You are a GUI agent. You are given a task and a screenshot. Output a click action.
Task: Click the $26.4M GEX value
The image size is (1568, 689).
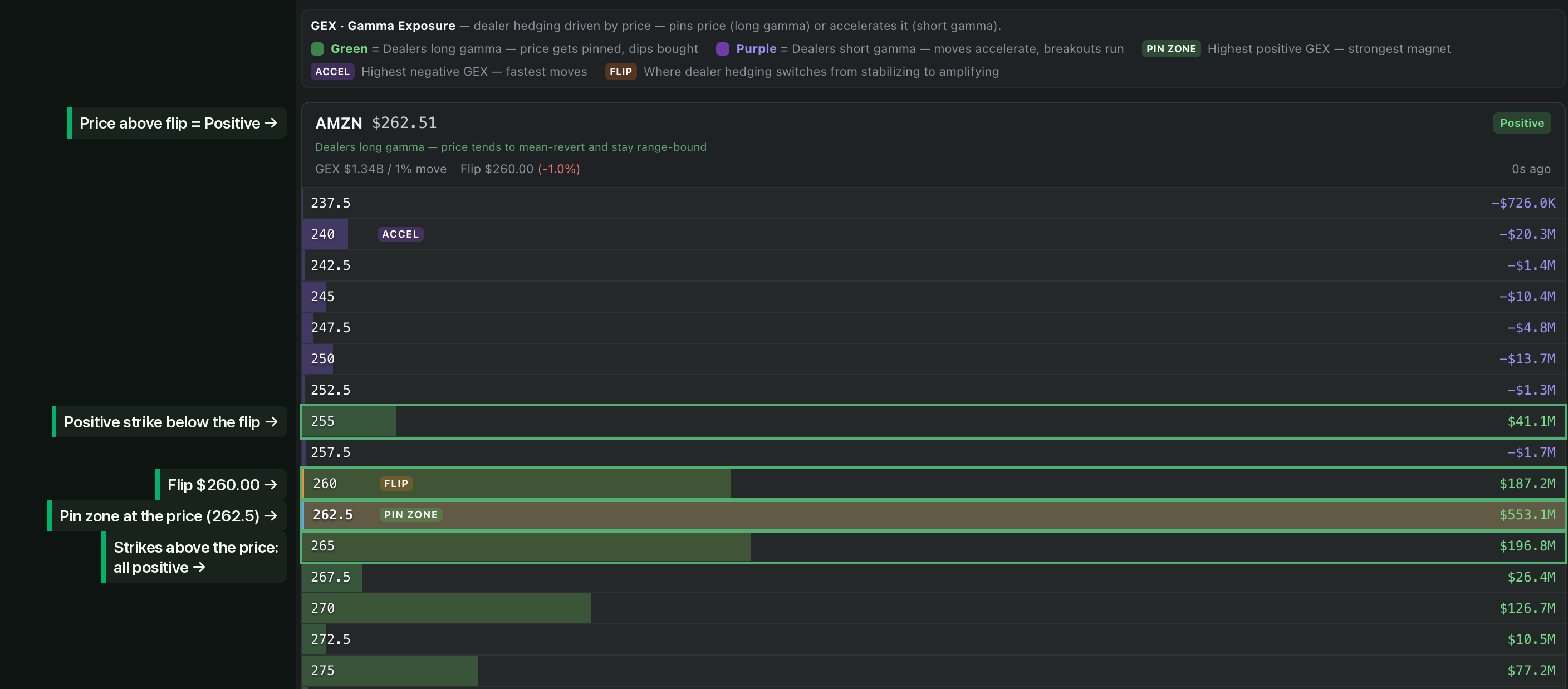pos(1531,577)
